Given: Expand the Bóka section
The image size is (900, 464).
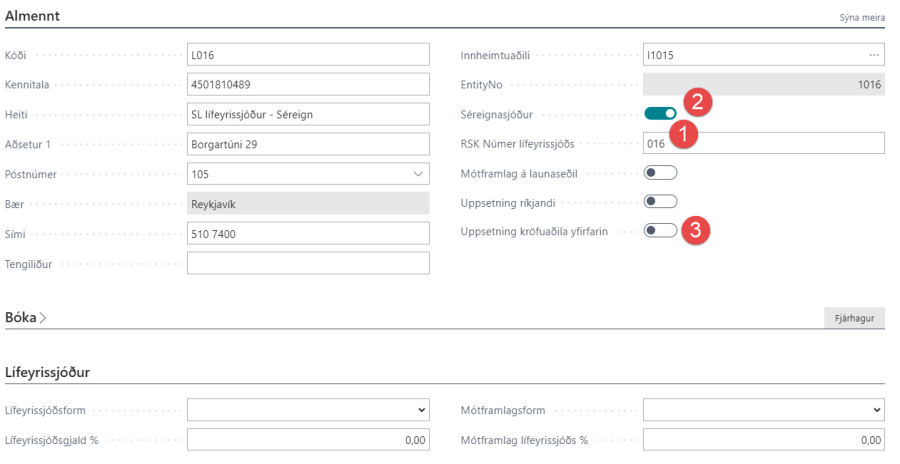Looking at the screenshot, I should click(26, 317).
